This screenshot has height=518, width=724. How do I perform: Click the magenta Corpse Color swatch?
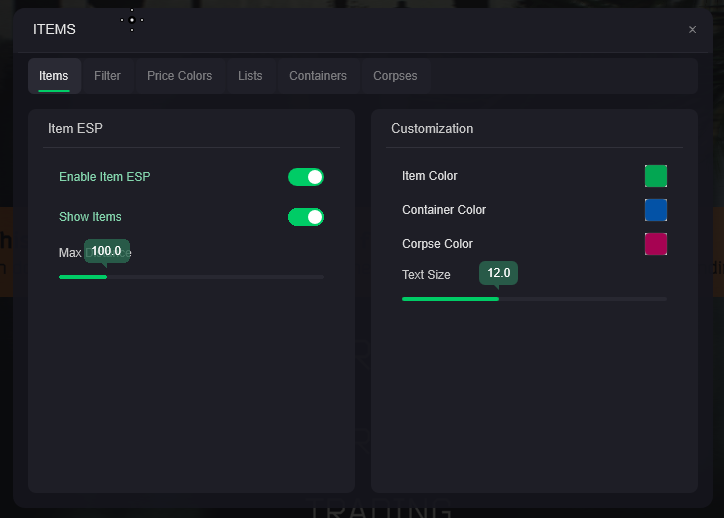point(656,244)
